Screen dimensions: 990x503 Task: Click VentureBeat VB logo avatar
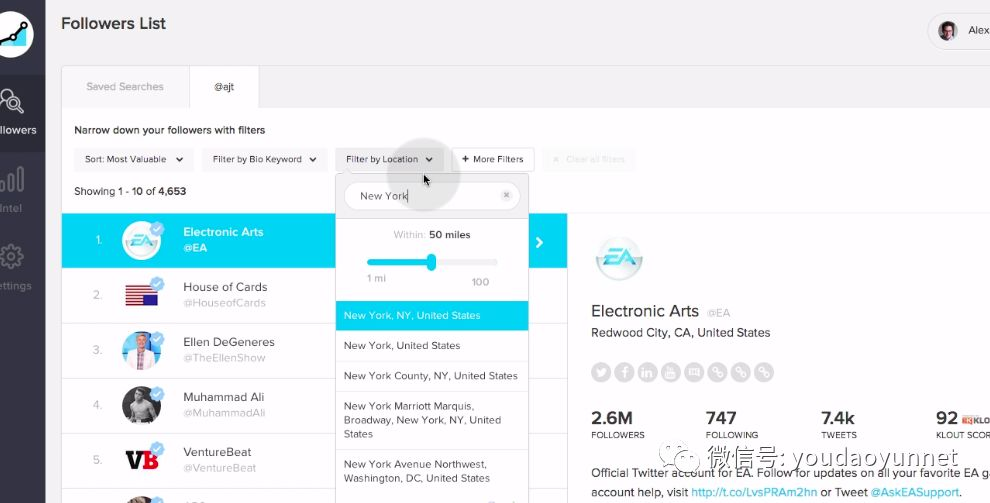click(x=141, y=460)
